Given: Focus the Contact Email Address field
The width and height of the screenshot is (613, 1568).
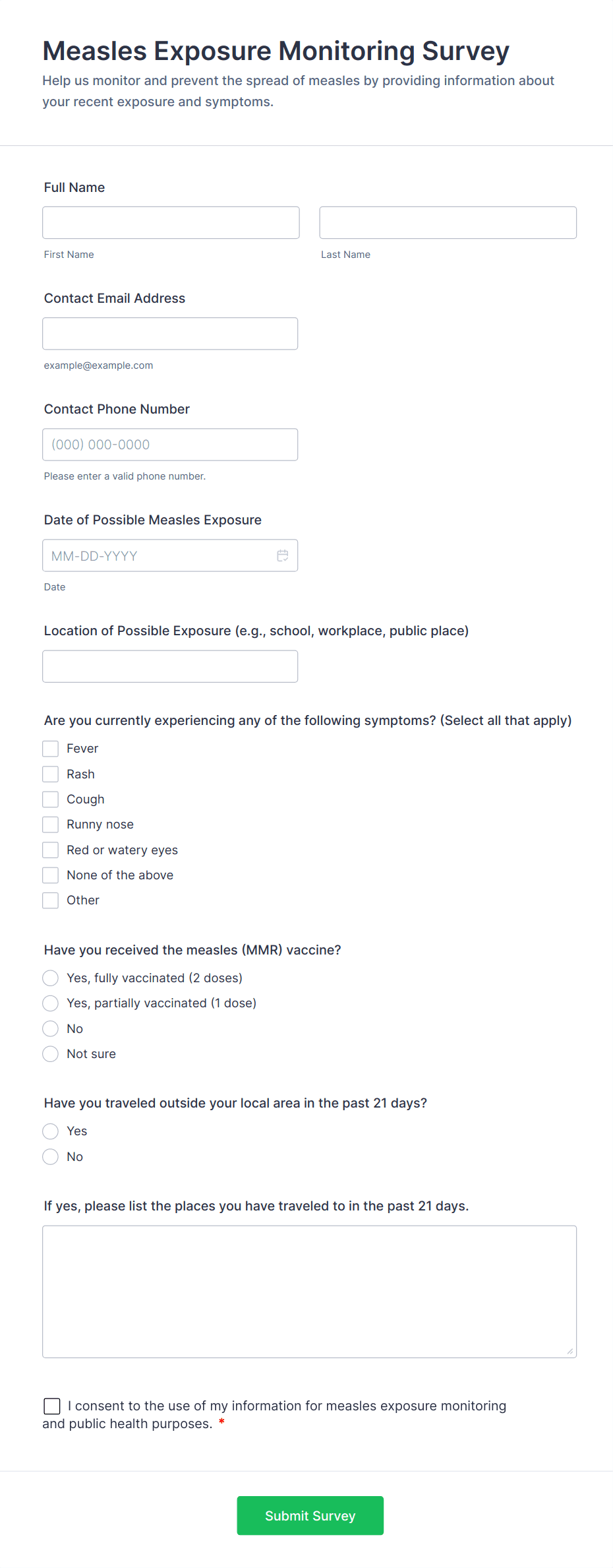Looking at the screenshot, I should (170, 334).
